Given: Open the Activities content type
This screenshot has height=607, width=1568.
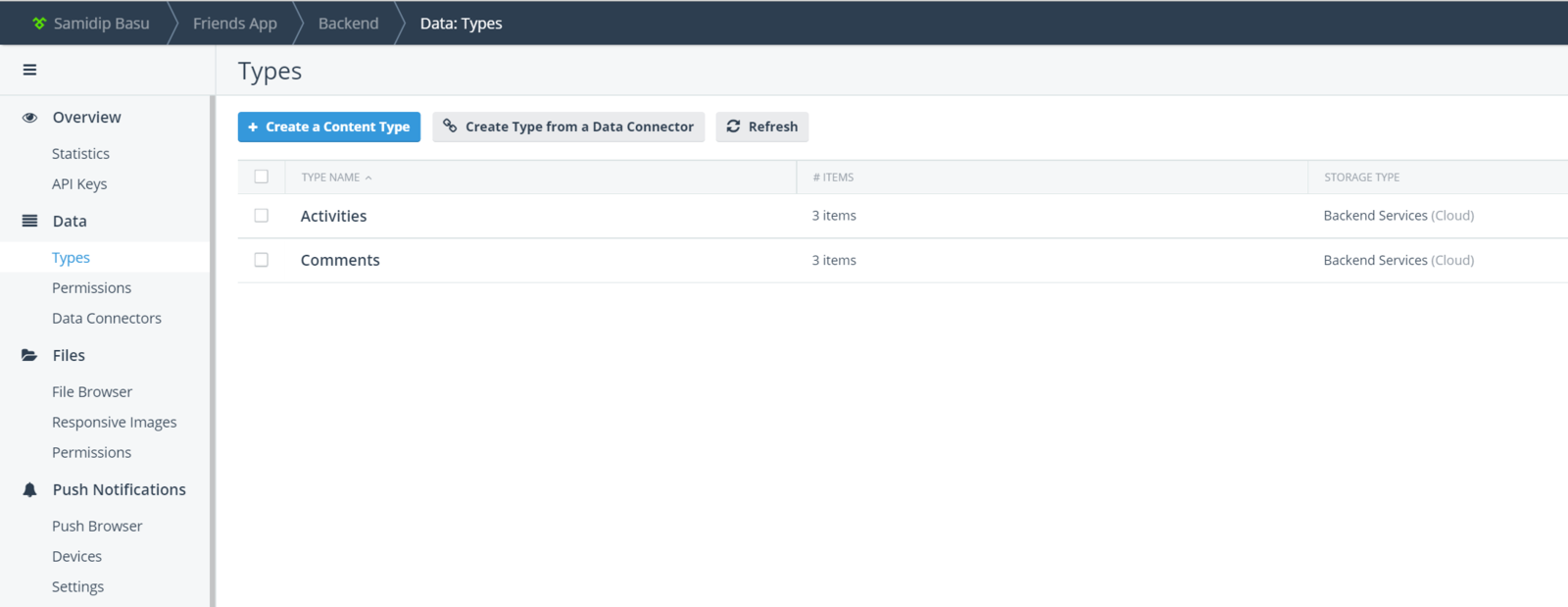Looking at the screenshot, I should (333, 216).
